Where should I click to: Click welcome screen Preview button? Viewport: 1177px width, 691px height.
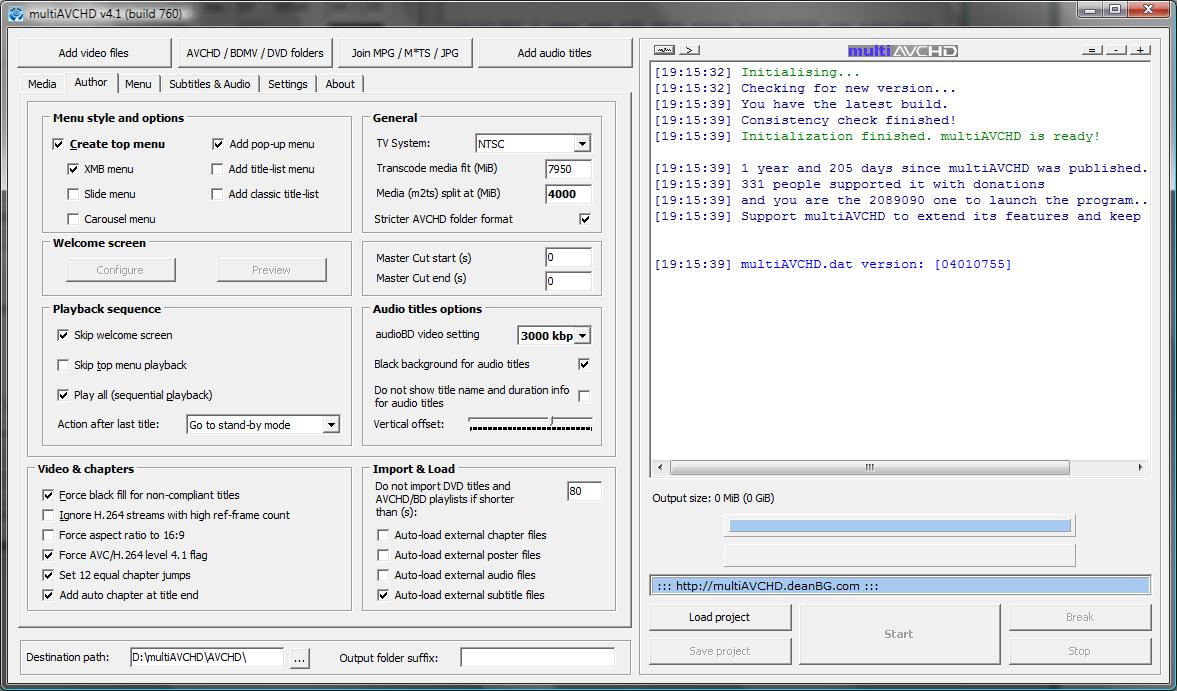[272, 270]
